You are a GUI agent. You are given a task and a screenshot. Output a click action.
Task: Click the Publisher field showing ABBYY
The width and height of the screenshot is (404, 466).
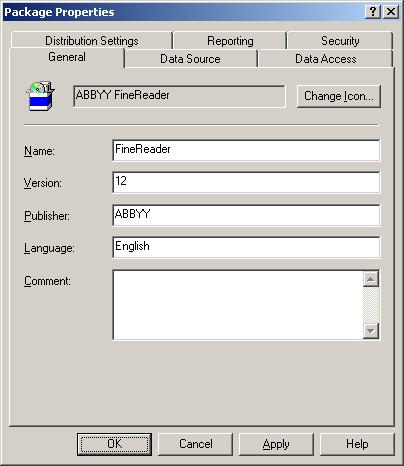point(246,215)
